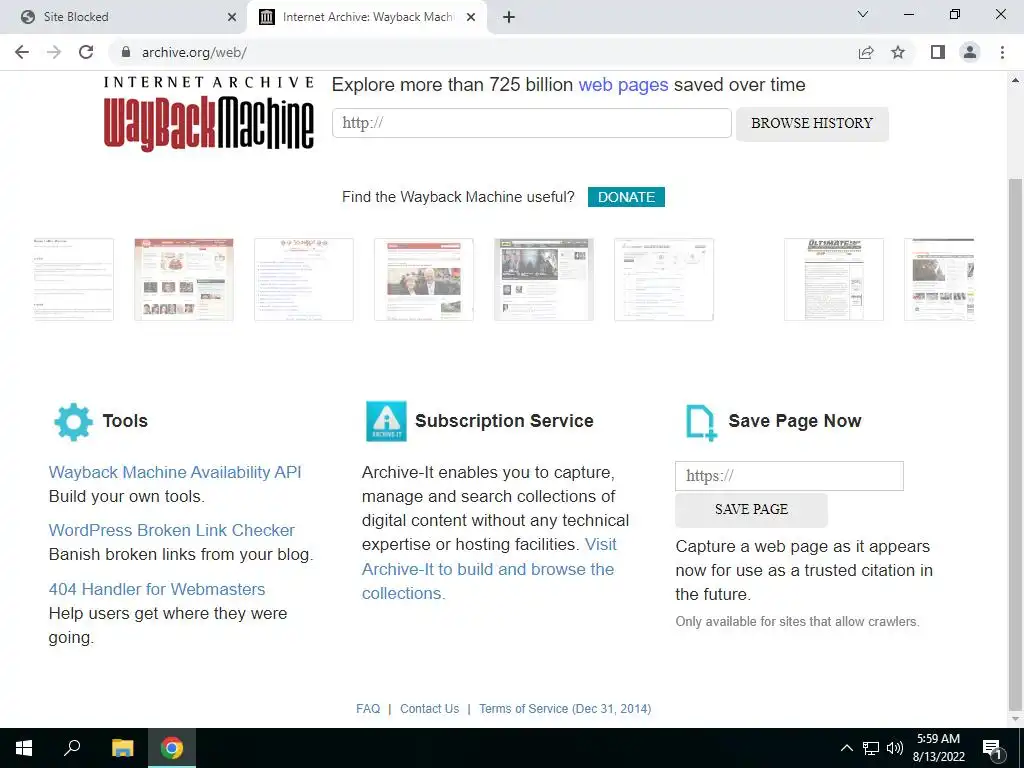
Task: Click the lock icon in address bar
Action: (126, 52)
